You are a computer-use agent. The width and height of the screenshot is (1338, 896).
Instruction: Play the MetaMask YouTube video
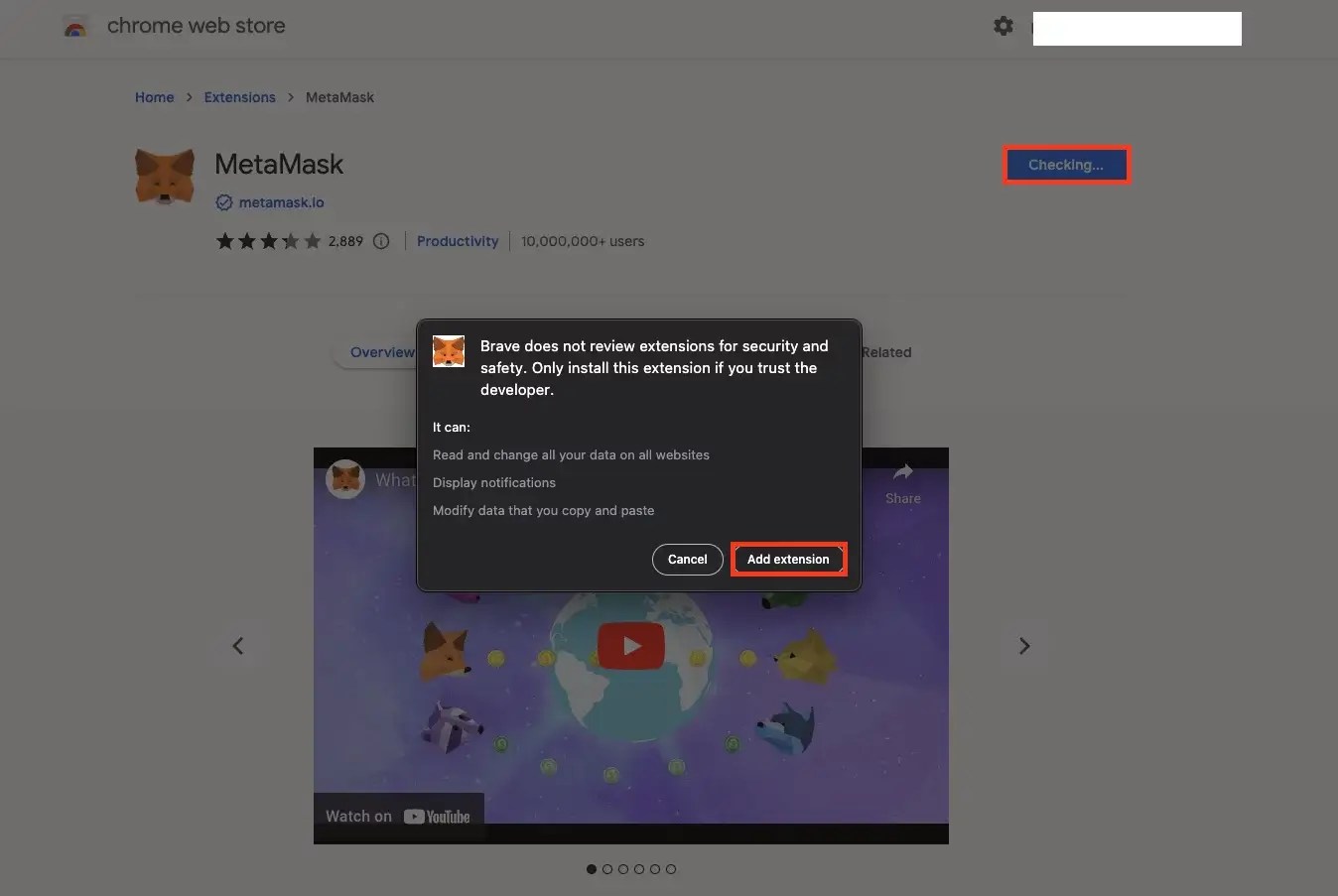(x=630, y=645)
